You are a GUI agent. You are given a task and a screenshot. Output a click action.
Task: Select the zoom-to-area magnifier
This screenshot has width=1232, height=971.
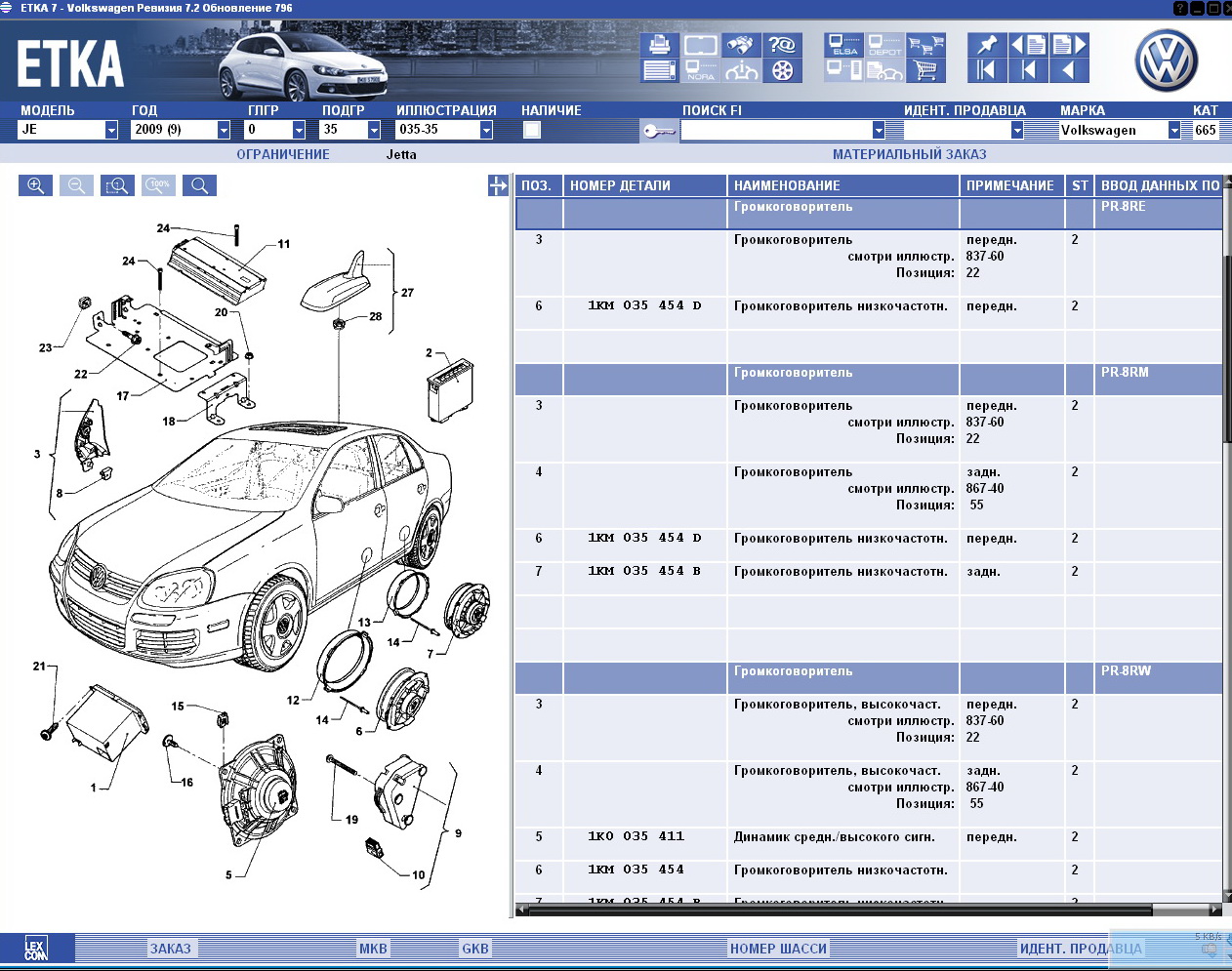point(117,185)
